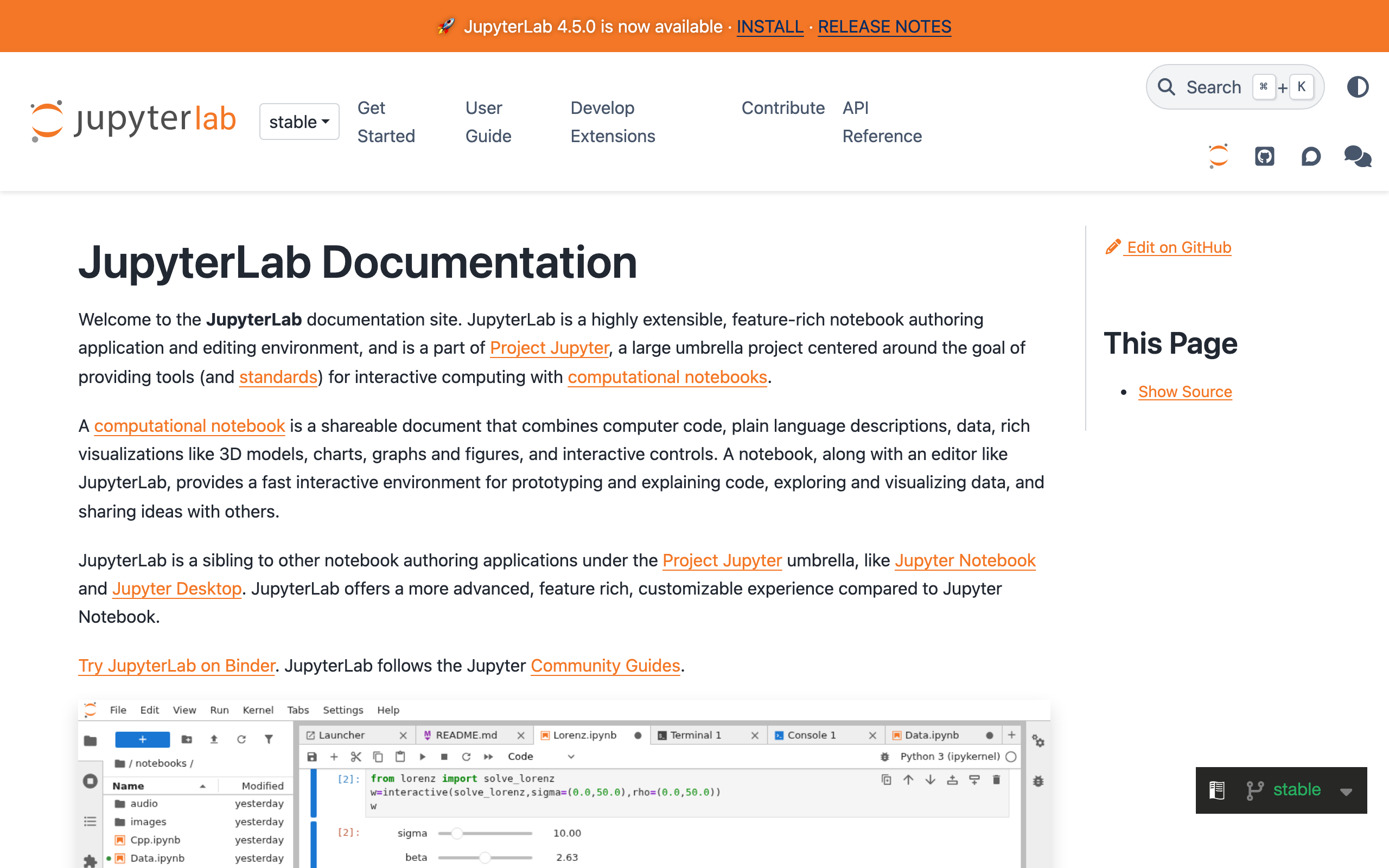Click the Try JupyterLab on Binder link
1389x868 pixels.
177,665
